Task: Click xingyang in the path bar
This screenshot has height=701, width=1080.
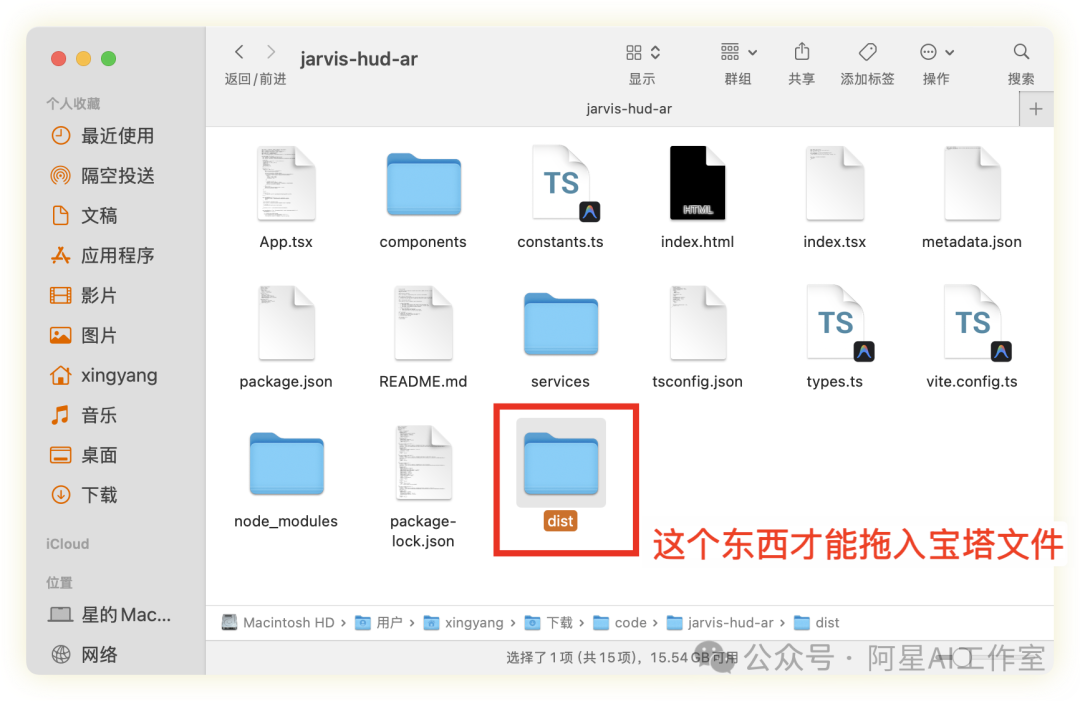Action: click(464, 622)
